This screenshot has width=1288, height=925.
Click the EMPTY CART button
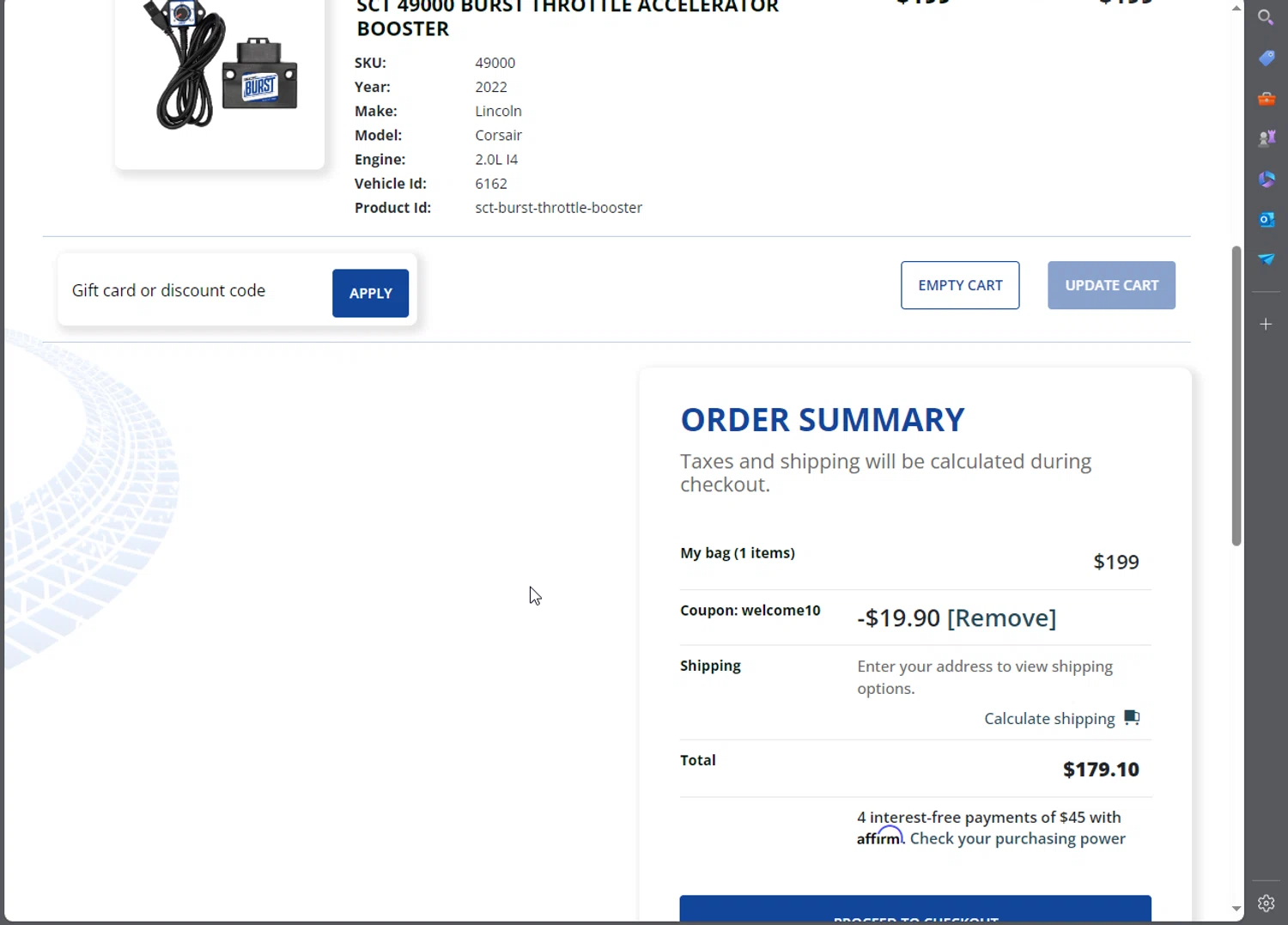(x=960, y=285)
